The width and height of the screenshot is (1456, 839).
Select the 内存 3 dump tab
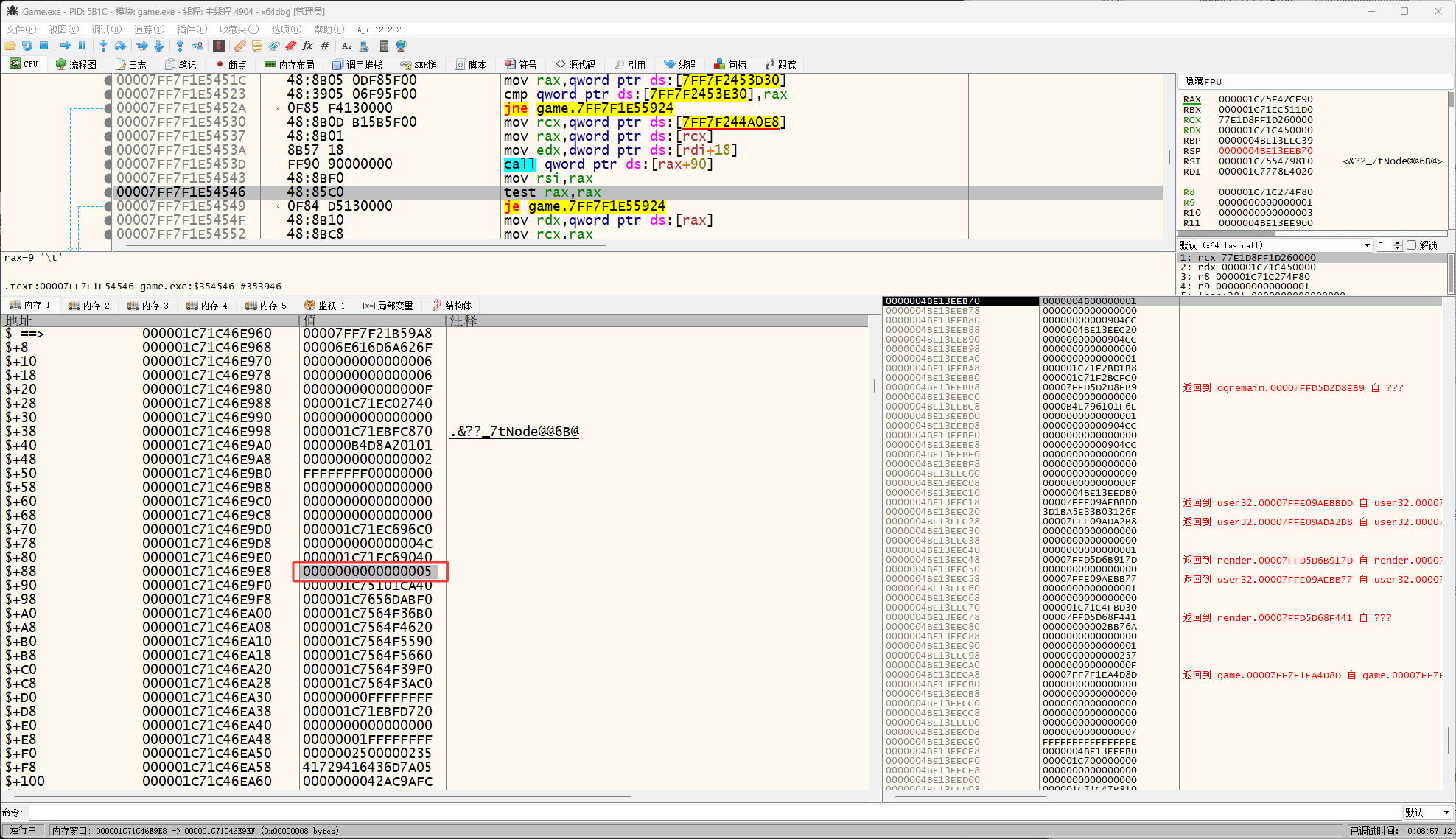point(148,306)
